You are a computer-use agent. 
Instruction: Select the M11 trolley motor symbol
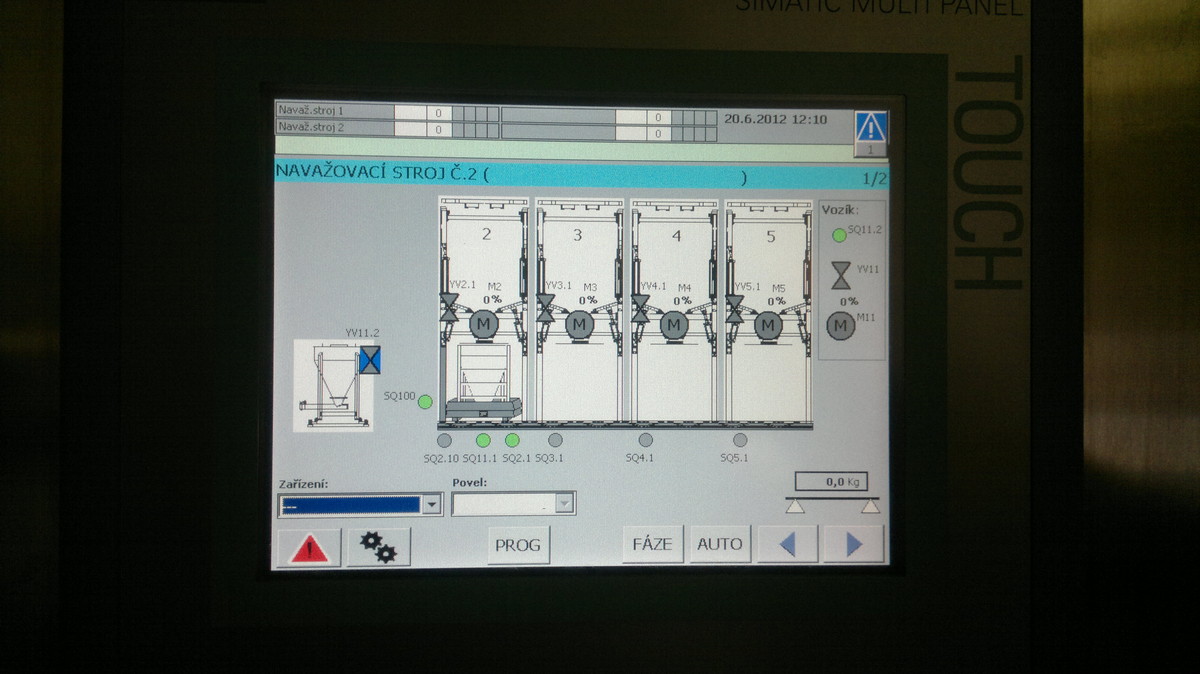841,326
